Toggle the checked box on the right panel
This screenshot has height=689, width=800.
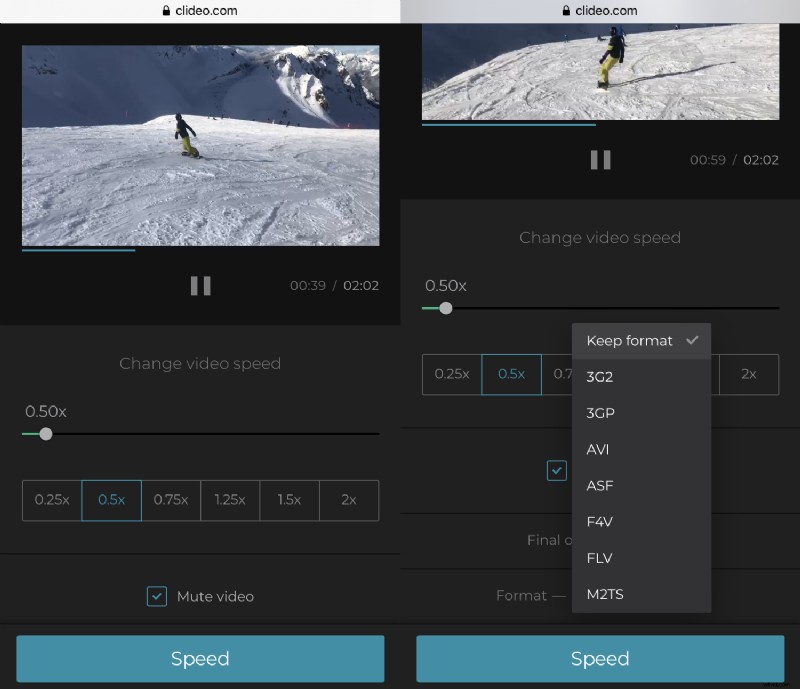point(557,470)
